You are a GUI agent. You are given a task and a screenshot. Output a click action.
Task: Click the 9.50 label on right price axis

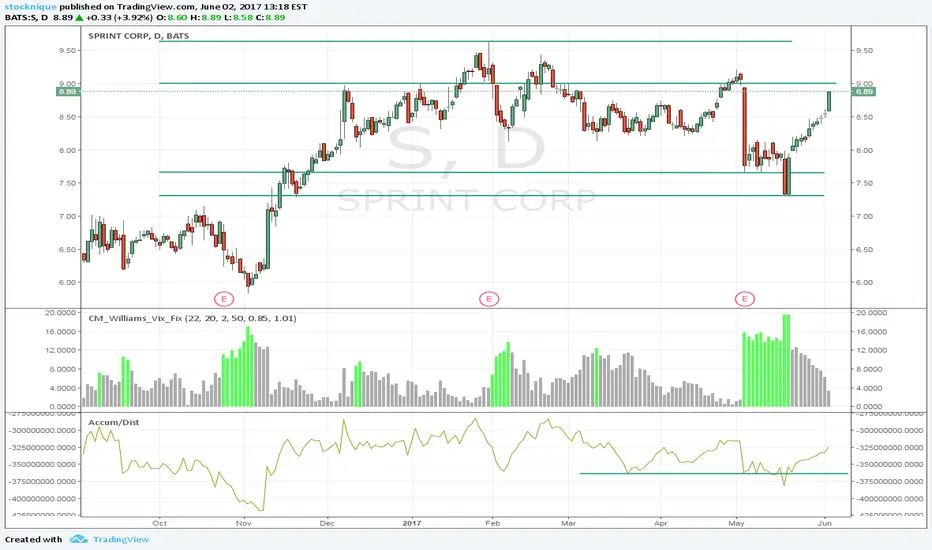(x=864, y=51)
